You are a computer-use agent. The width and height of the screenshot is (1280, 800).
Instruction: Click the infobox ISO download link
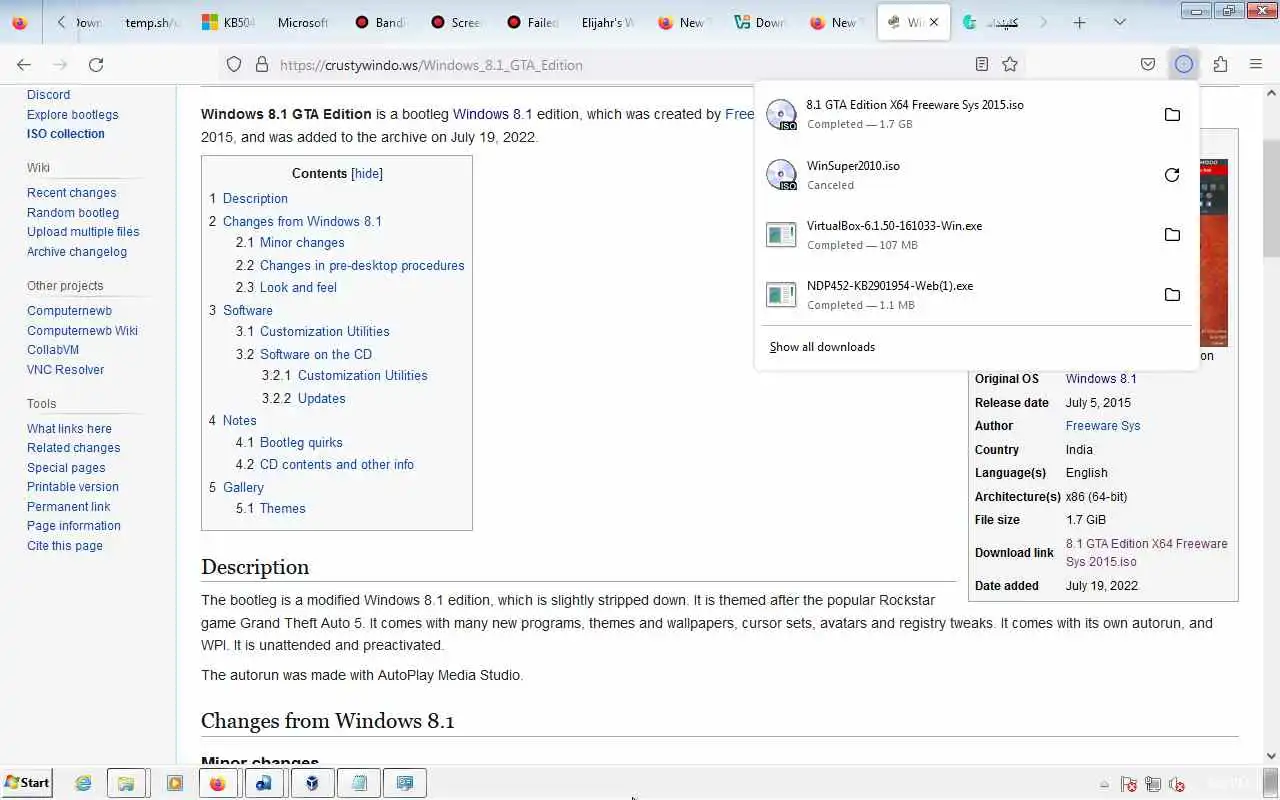coord(1147,553)
